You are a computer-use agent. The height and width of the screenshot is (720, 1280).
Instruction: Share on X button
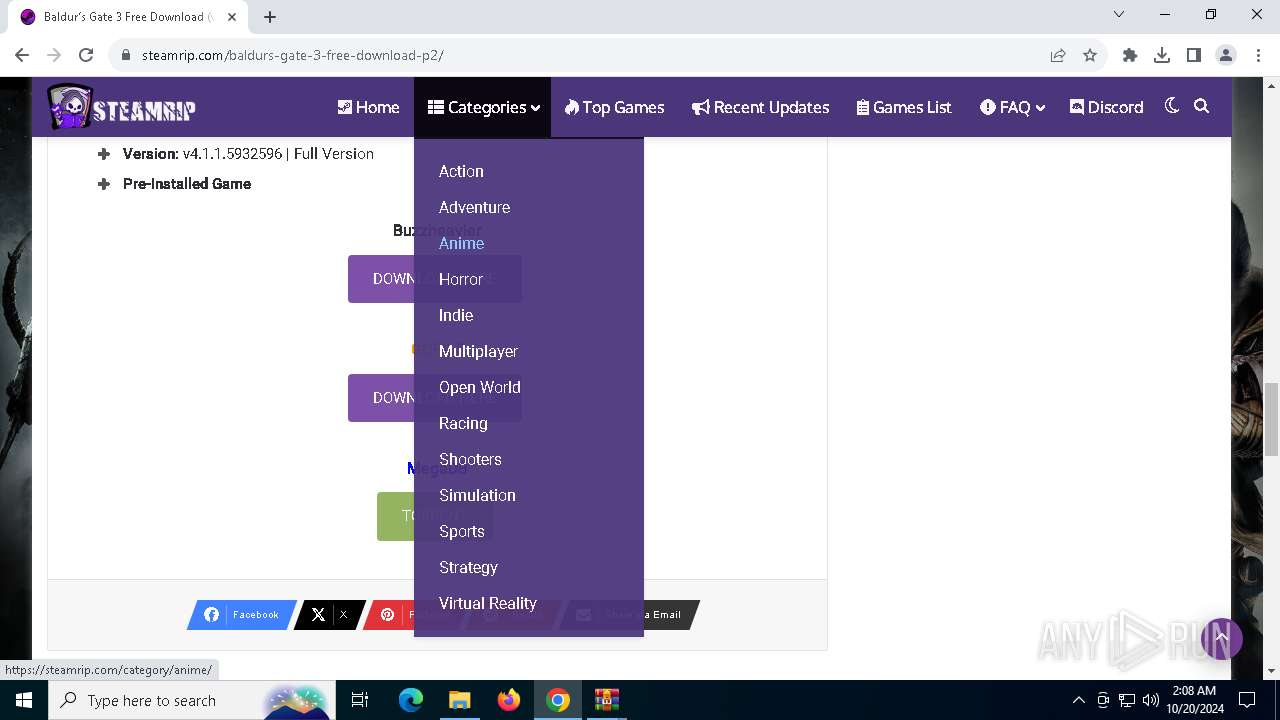329,615
